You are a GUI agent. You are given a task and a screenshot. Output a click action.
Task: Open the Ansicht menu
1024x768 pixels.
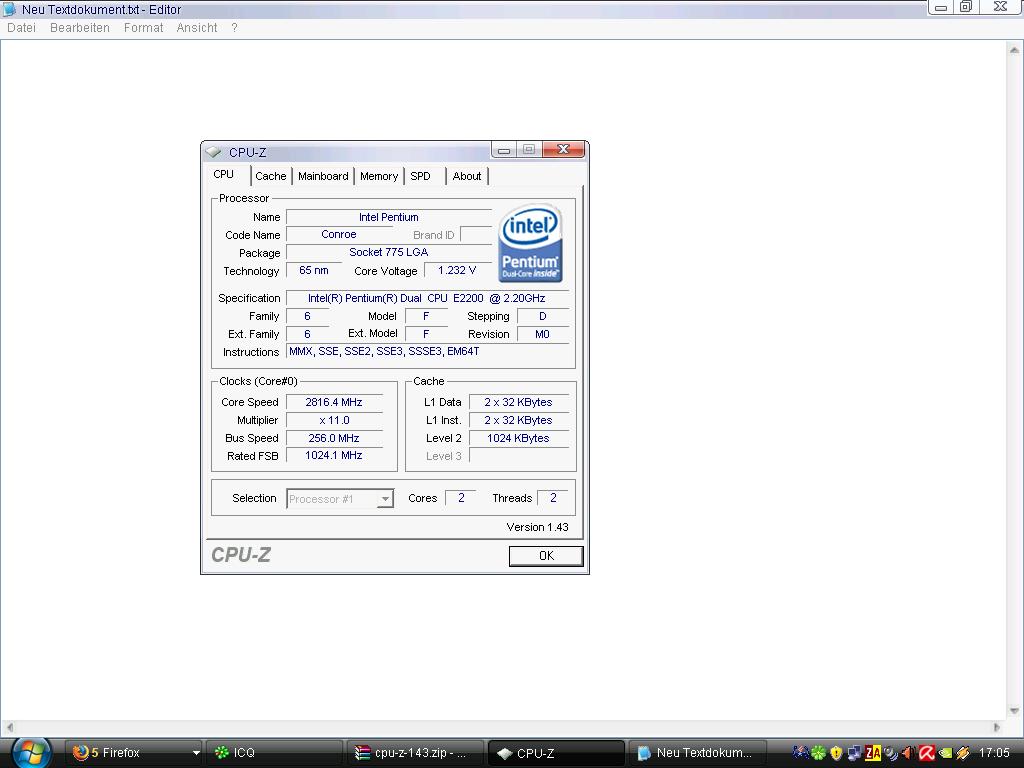(197, 28)
